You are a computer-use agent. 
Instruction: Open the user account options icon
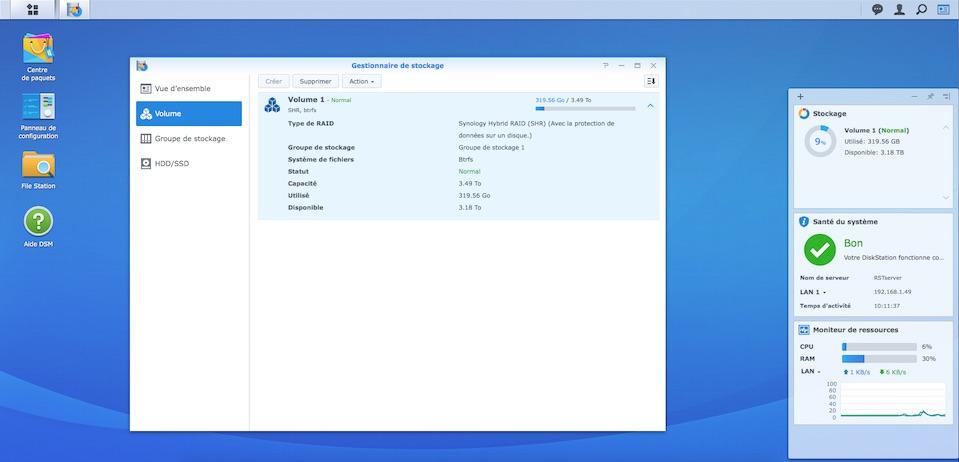pos(899,10)
